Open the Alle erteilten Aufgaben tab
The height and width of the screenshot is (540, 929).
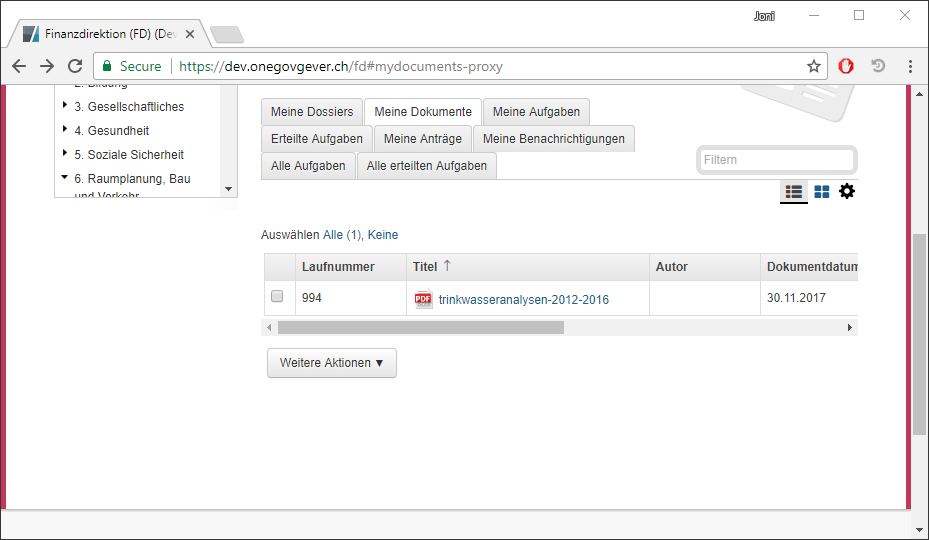click(x=427, y=166)
